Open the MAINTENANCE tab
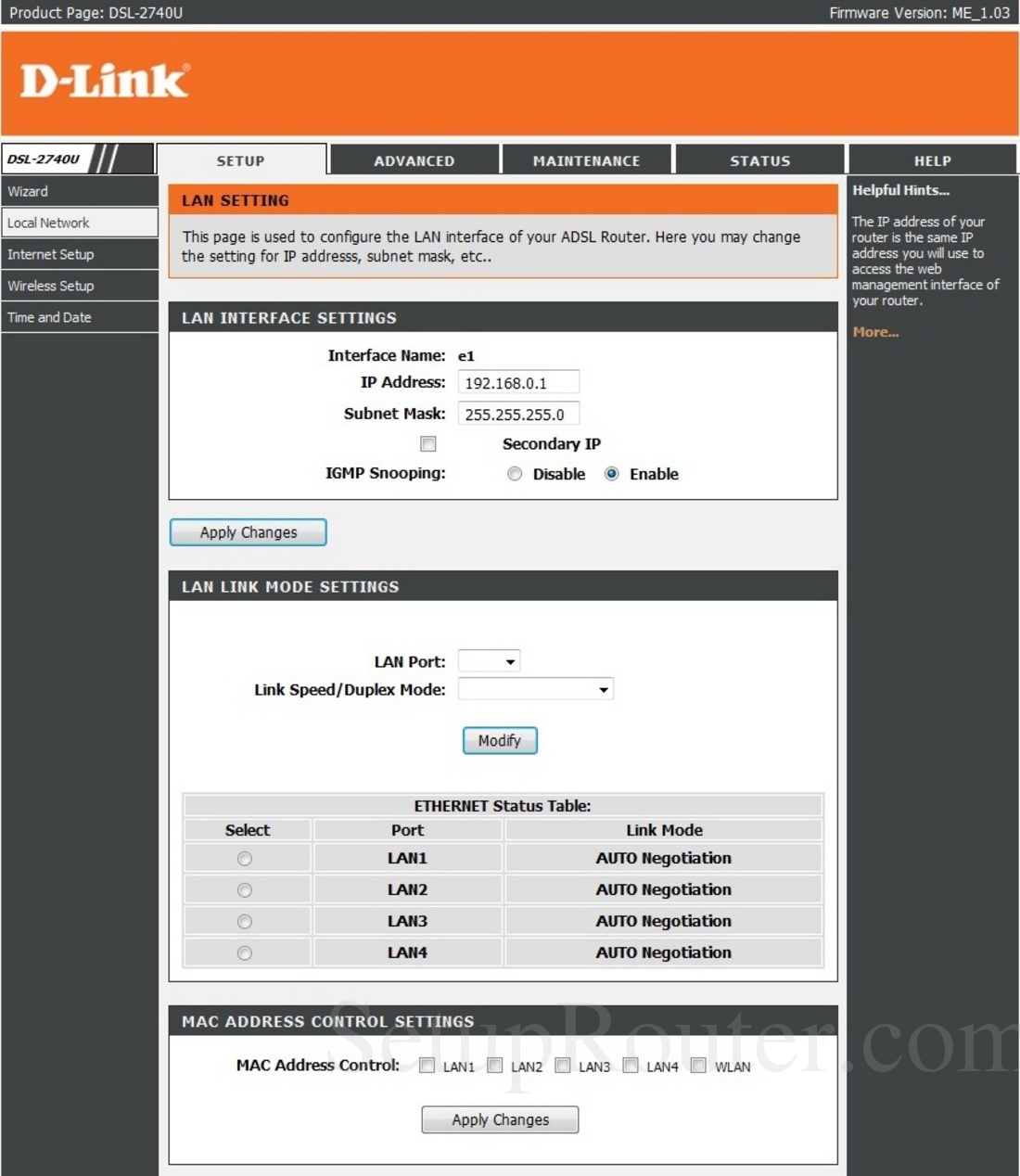Viewport: 1020px width, 1176px height. click(x=587, y=160)
